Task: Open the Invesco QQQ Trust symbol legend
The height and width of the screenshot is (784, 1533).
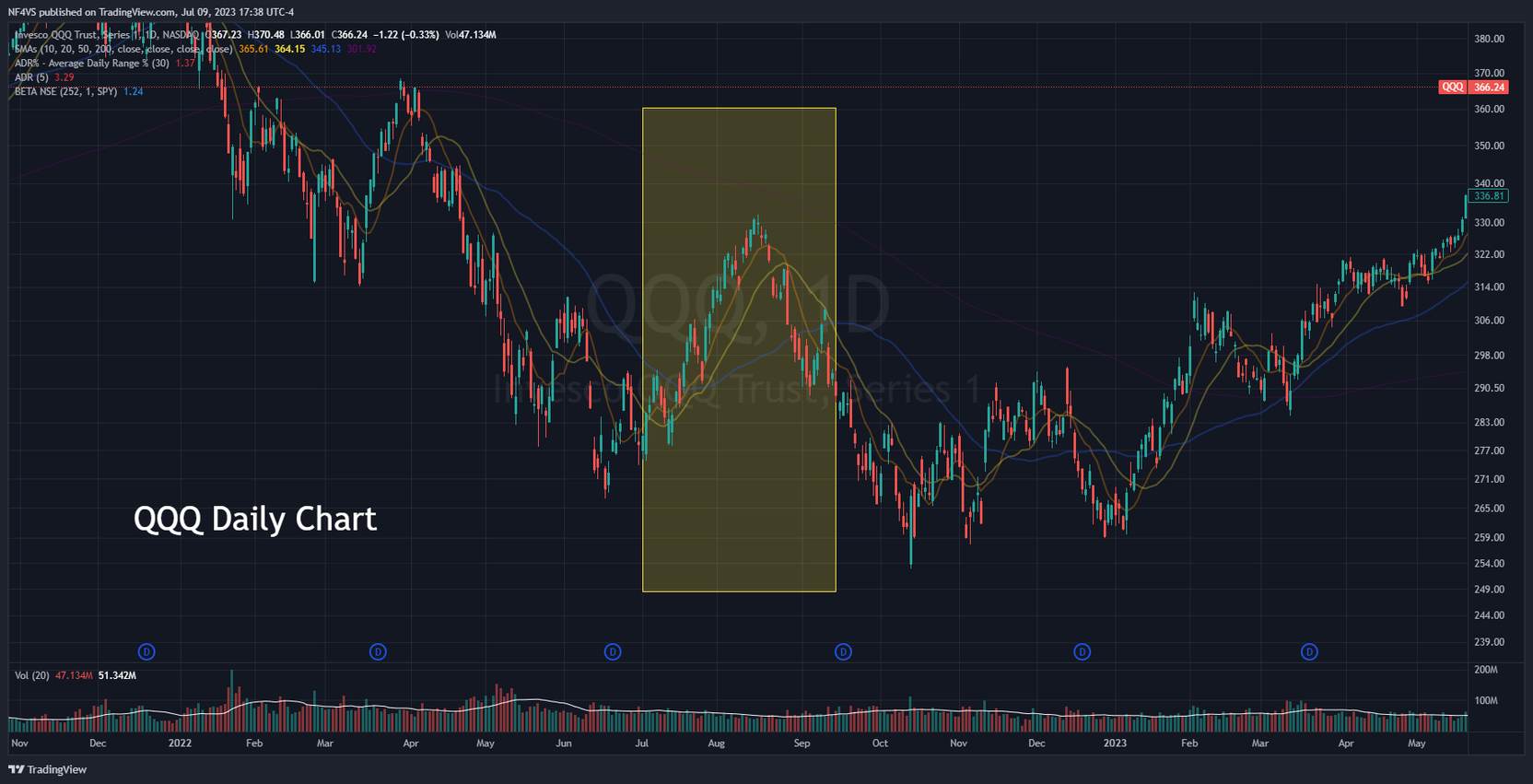Action: pyautogui.click(x=105, y=35)
